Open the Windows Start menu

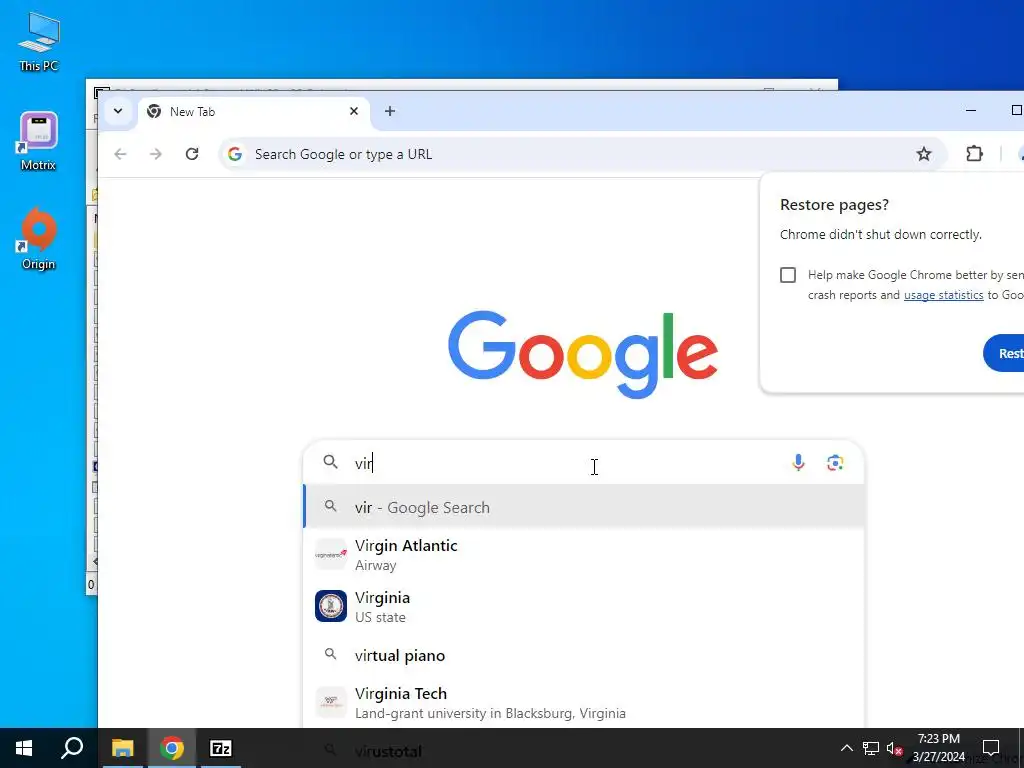tap(24, 748)
